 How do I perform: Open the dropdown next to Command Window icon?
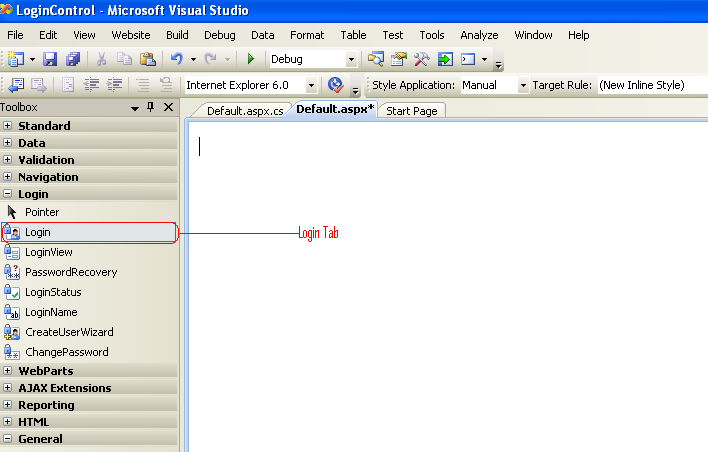(x=484, y=59)
